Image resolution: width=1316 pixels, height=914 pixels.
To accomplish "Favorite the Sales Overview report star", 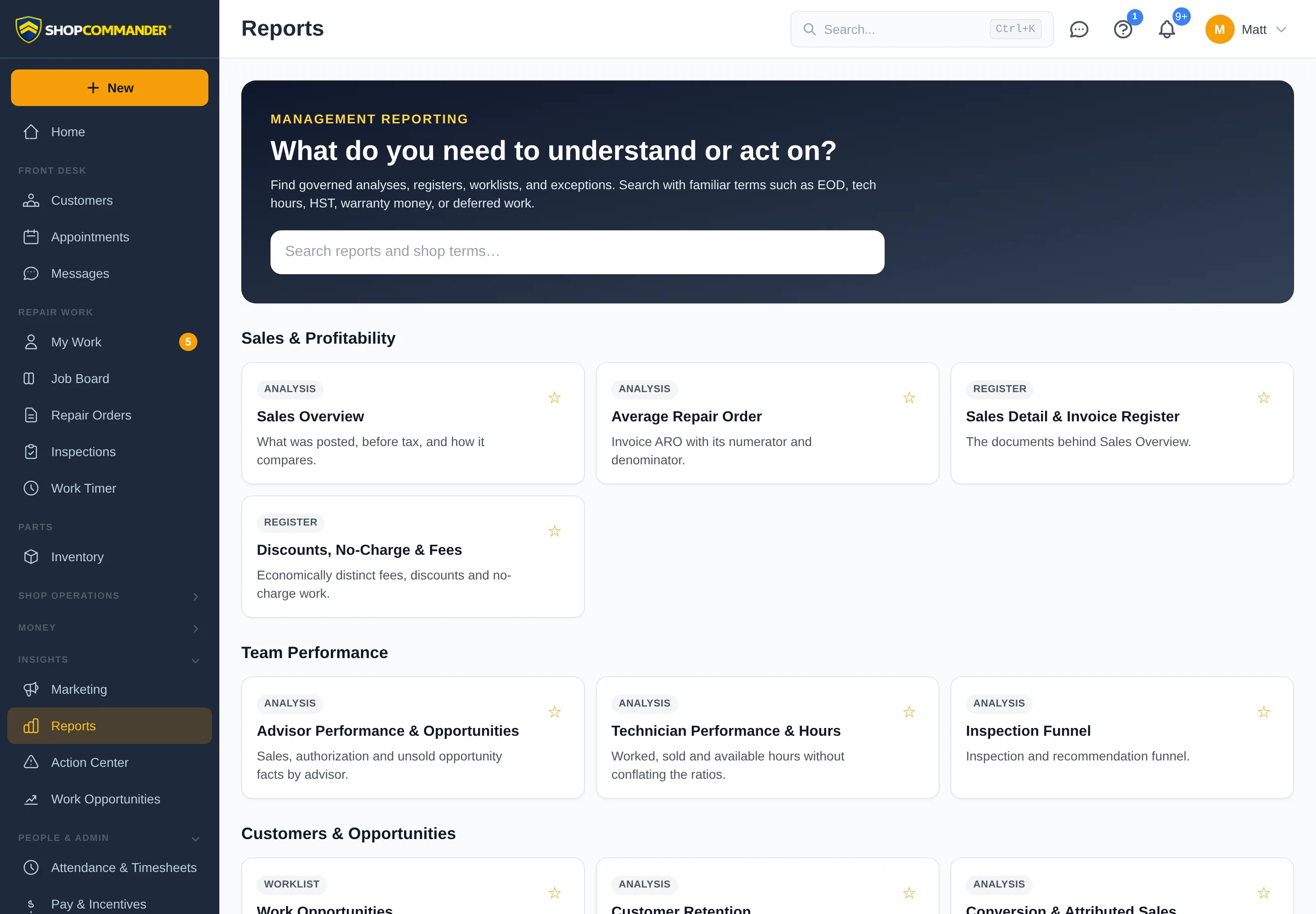I will [x=554, y=398].
